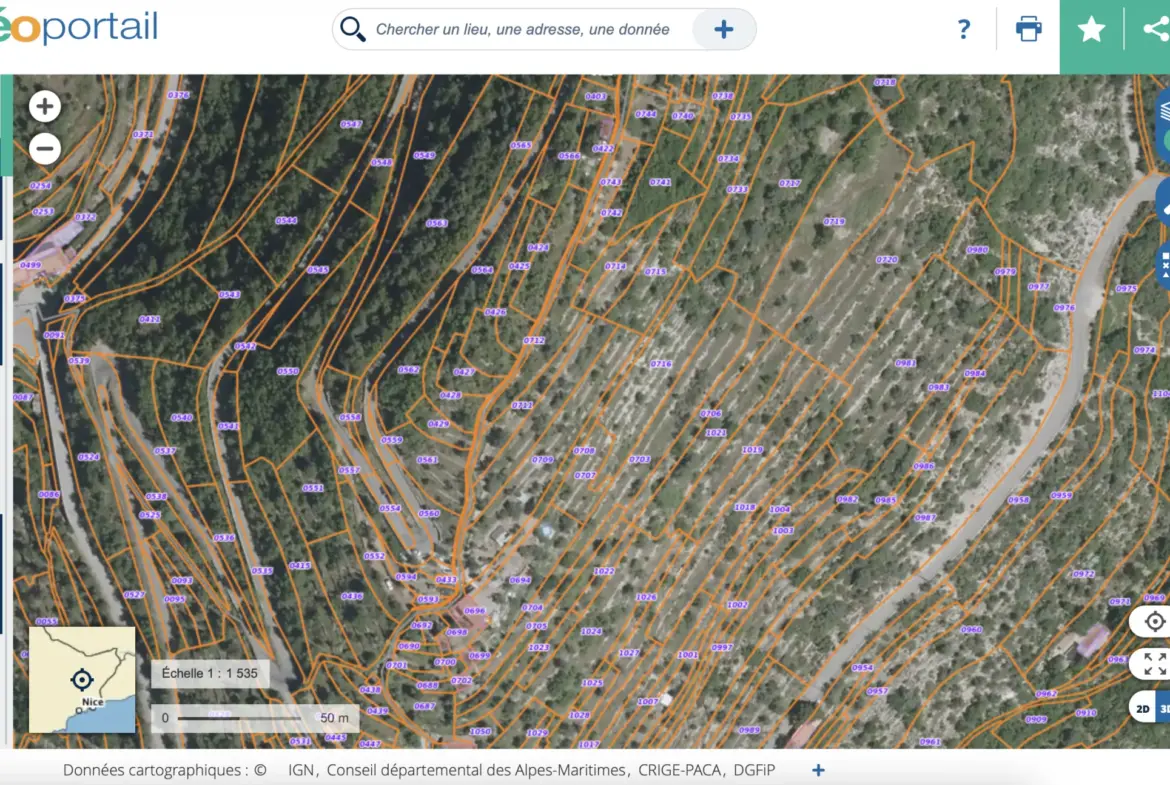This screenshot has height=785, width=1170.
Task: Select the 2D view mode
Action: click(x=1142, y=708)
